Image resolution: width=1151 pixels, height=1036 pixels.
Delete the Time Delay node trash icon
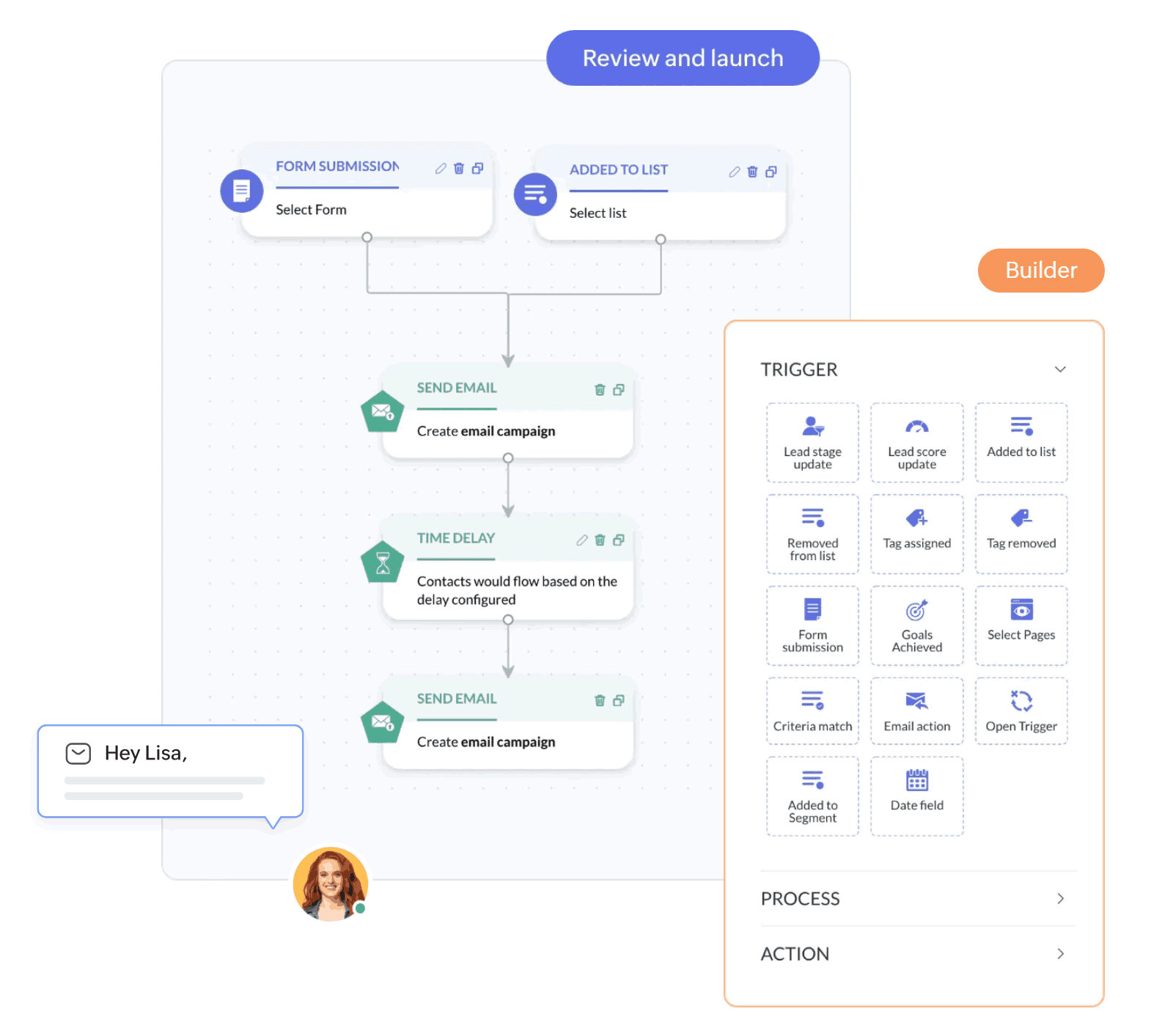(x=600, y=540)
